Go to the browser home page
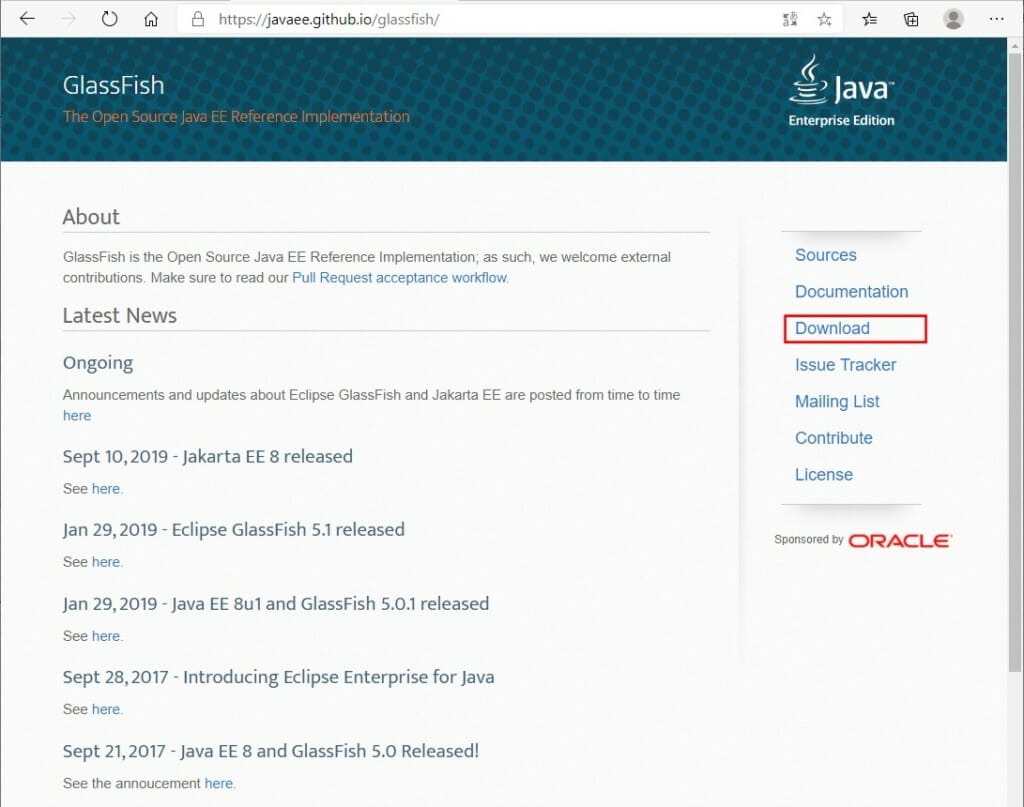This screenshot has height=807, width=1024. tap(152, 18)
